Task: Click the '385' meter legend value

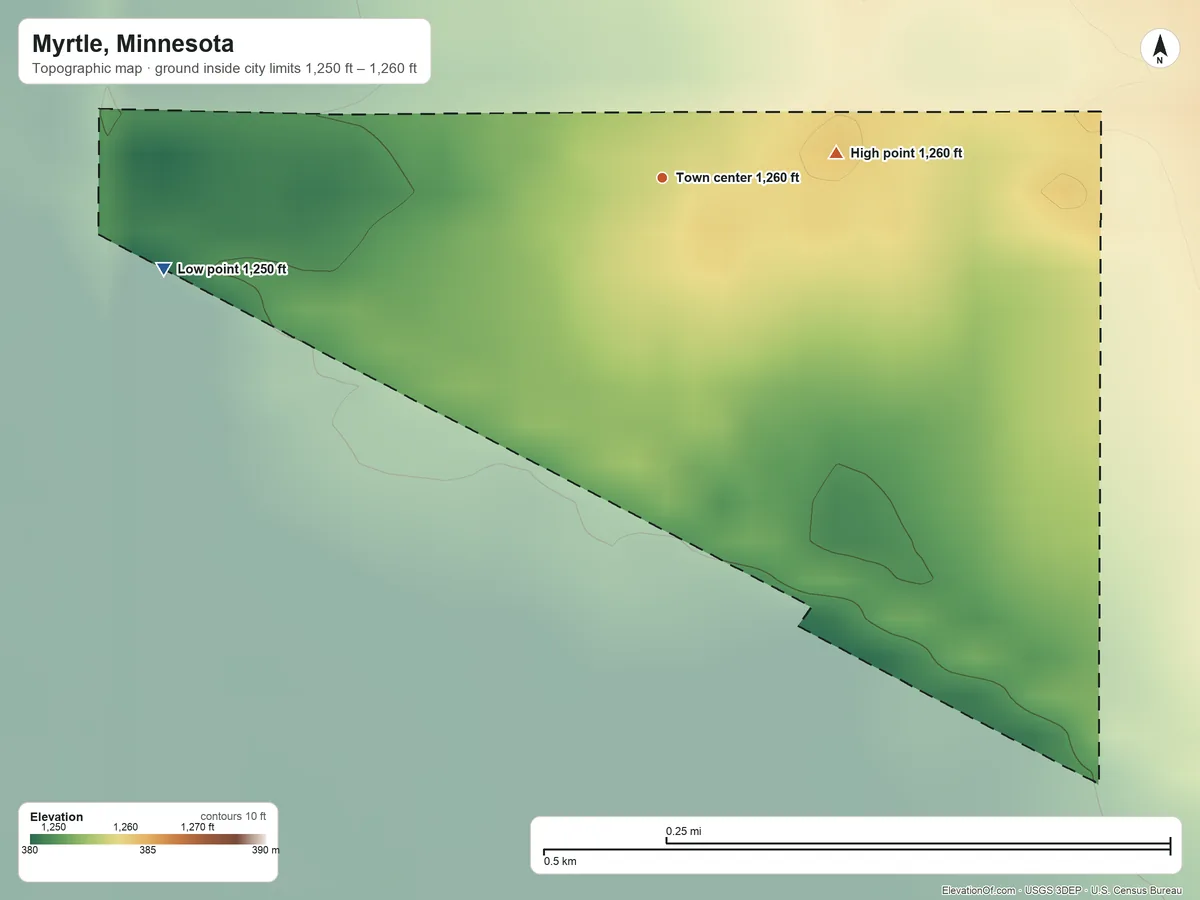Action: [x=148, y=851]
